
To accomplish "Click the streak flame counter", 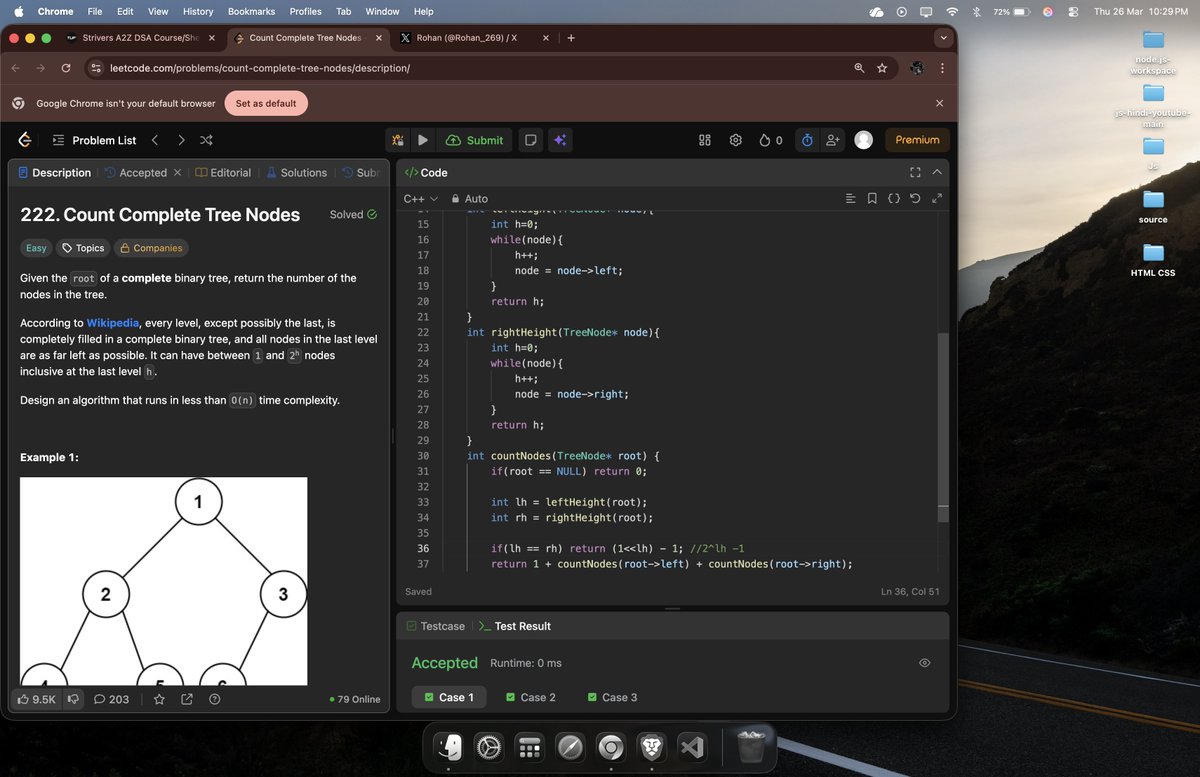I will click(x=771, y=140).
